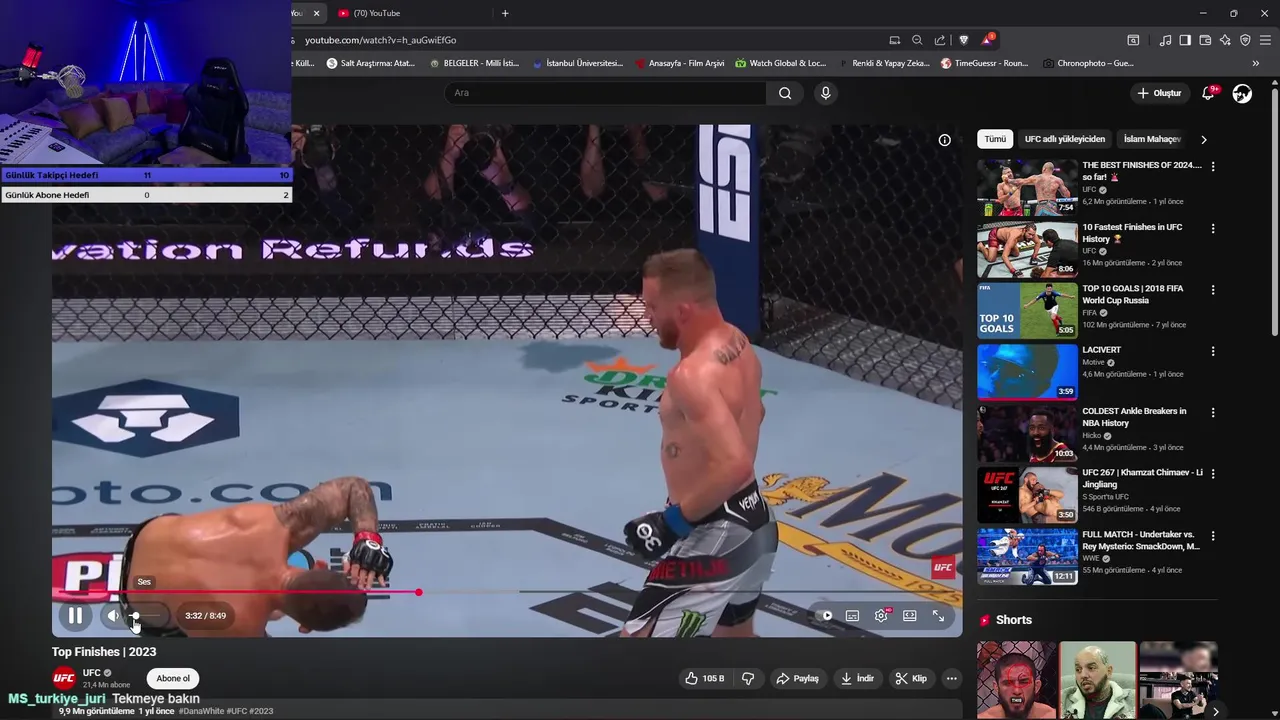Open options for TOP 10 GOALS video
This screenshot has width=1280, height=720.
tap(1213, 290)
